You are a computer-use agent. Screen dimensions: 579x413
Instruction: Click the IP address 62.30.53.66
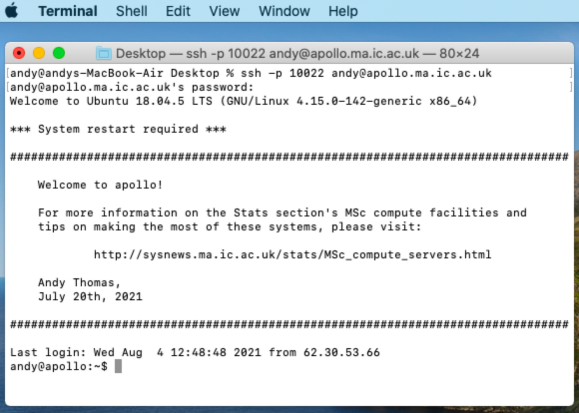(342, 352)
